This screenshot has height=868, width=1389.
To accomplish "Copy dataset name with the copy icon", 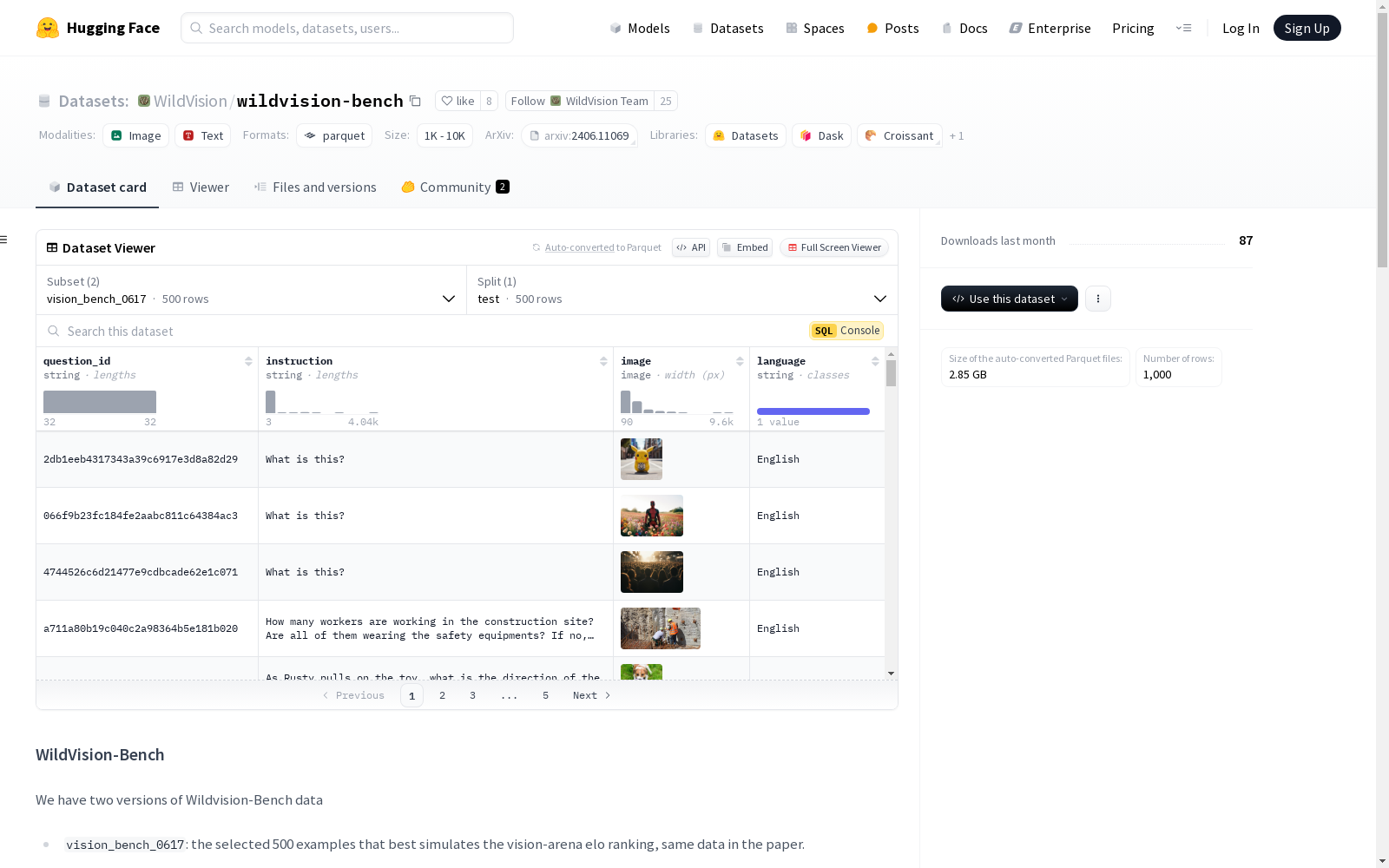I will 415,101.
